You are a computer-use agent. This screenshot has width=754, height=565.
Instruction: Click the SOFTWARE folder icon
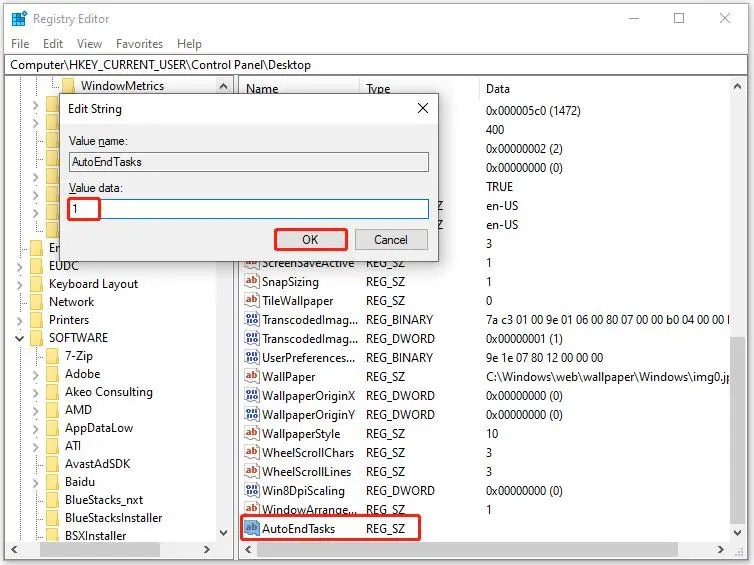tap(37, 338)
